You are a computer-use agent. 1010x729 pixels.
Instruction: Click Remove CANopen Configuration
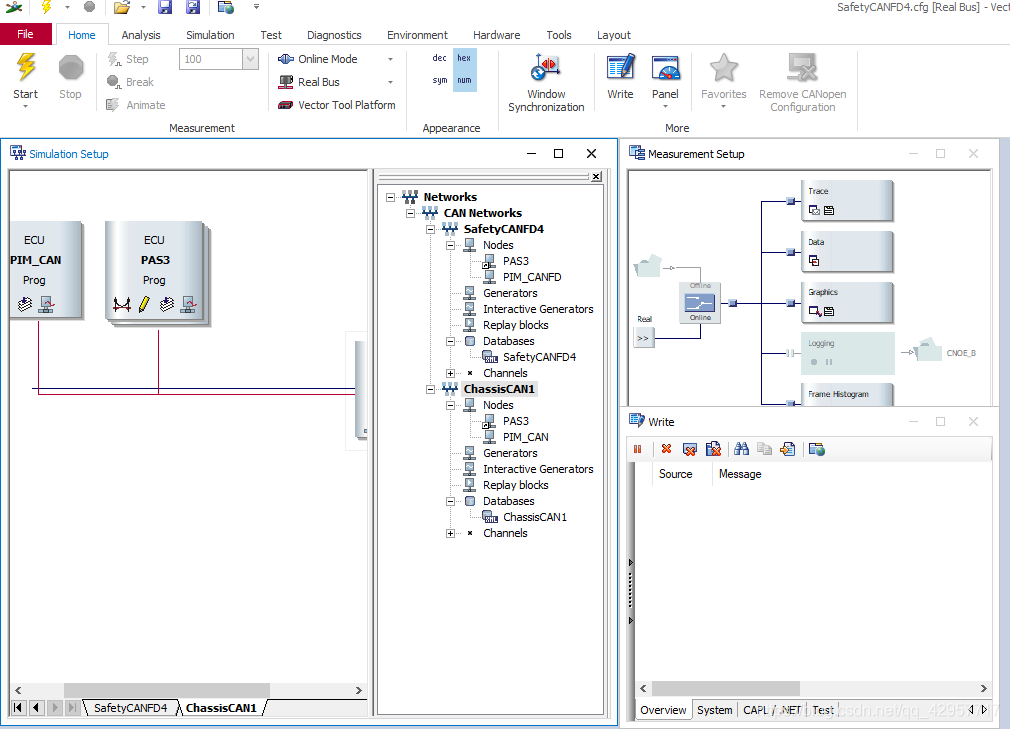[803, 82]
